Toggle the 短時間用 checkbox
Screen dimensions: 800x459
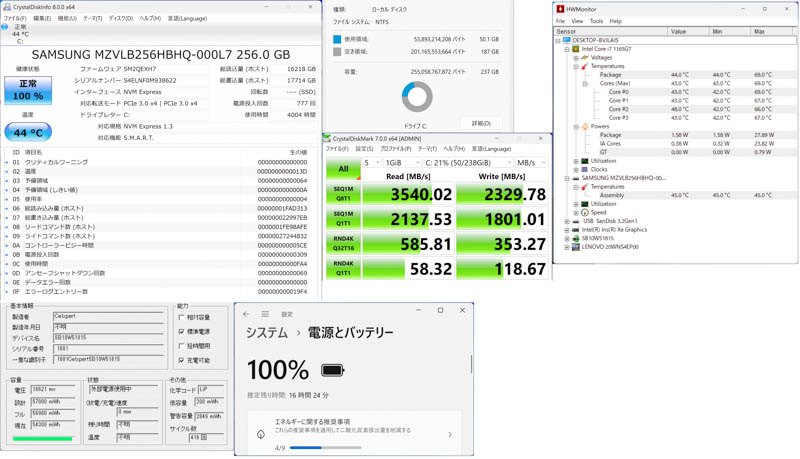pos(181,346)
